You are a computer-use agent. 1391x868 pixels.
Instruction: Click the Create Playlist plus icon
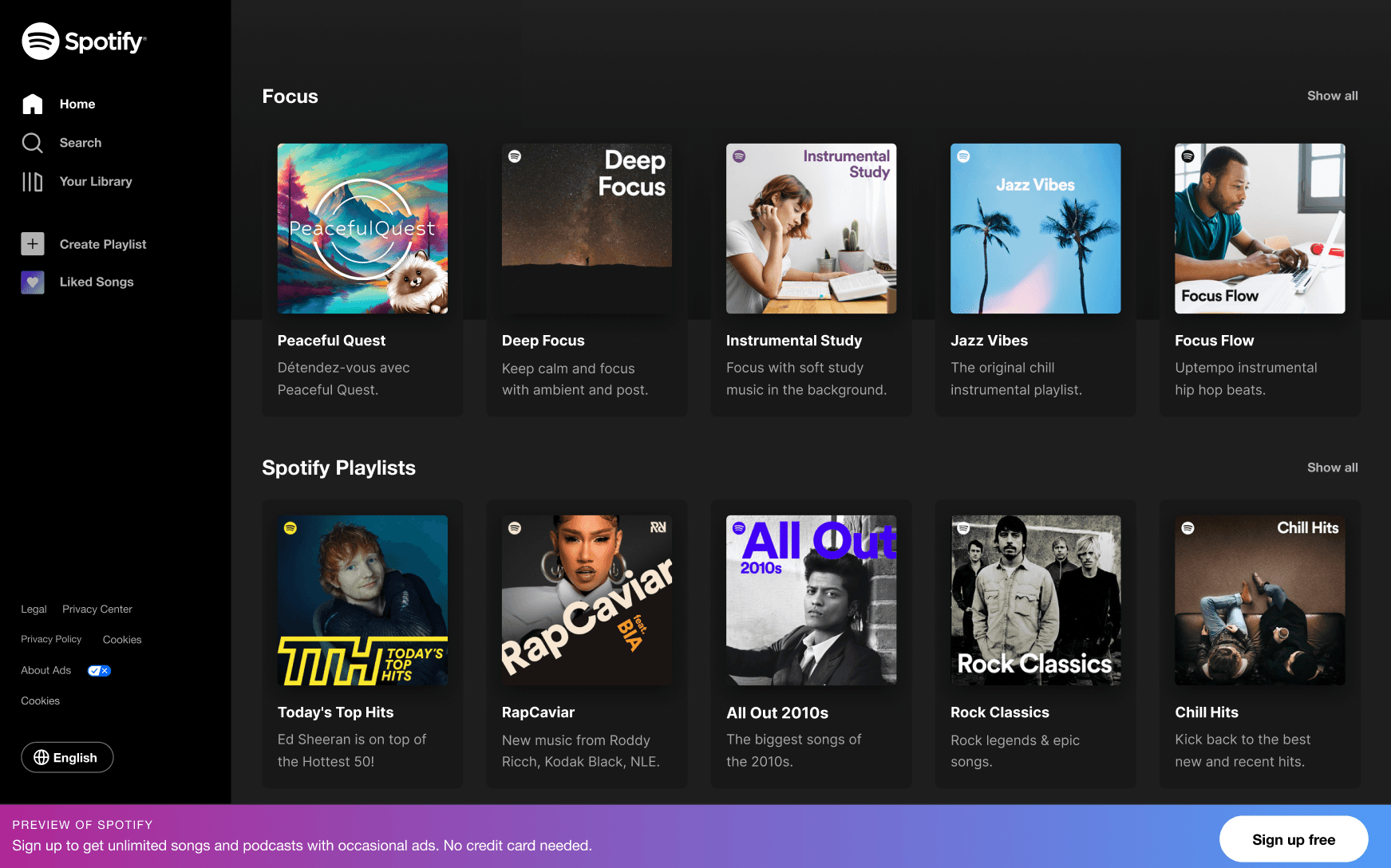coord(33,244)
